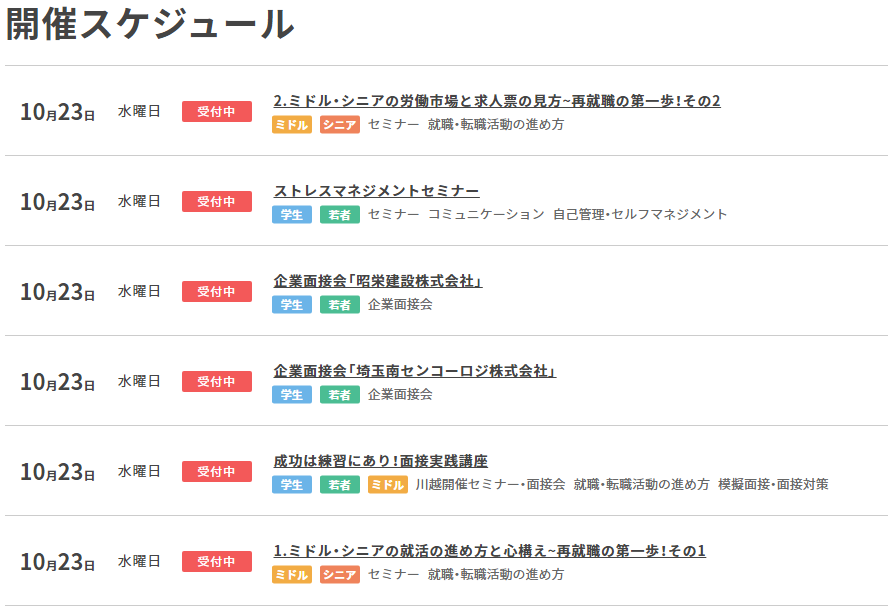Click 企業面接会 category under 昭栄建設 entry
888x606 pixels.
[x=400, y=305]
